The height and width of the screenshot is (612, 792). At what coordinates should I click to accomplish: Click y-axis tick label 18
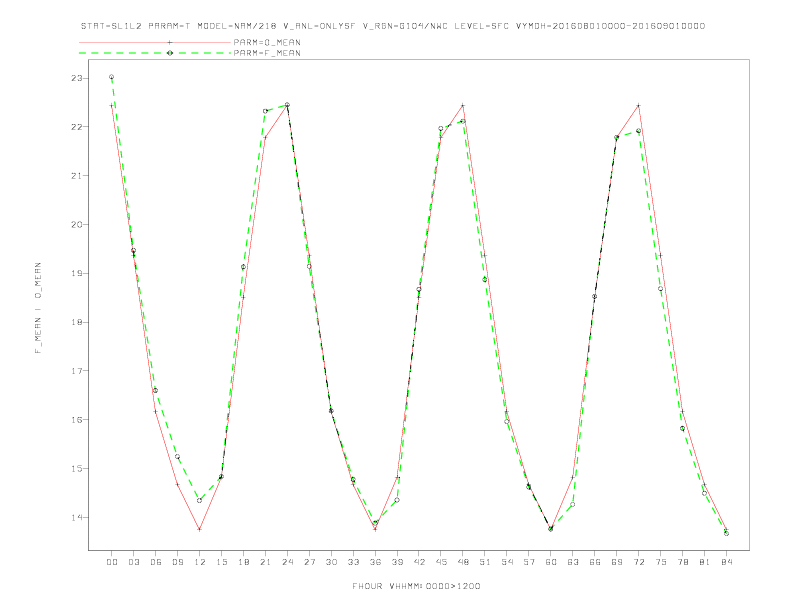click(77, 322)
